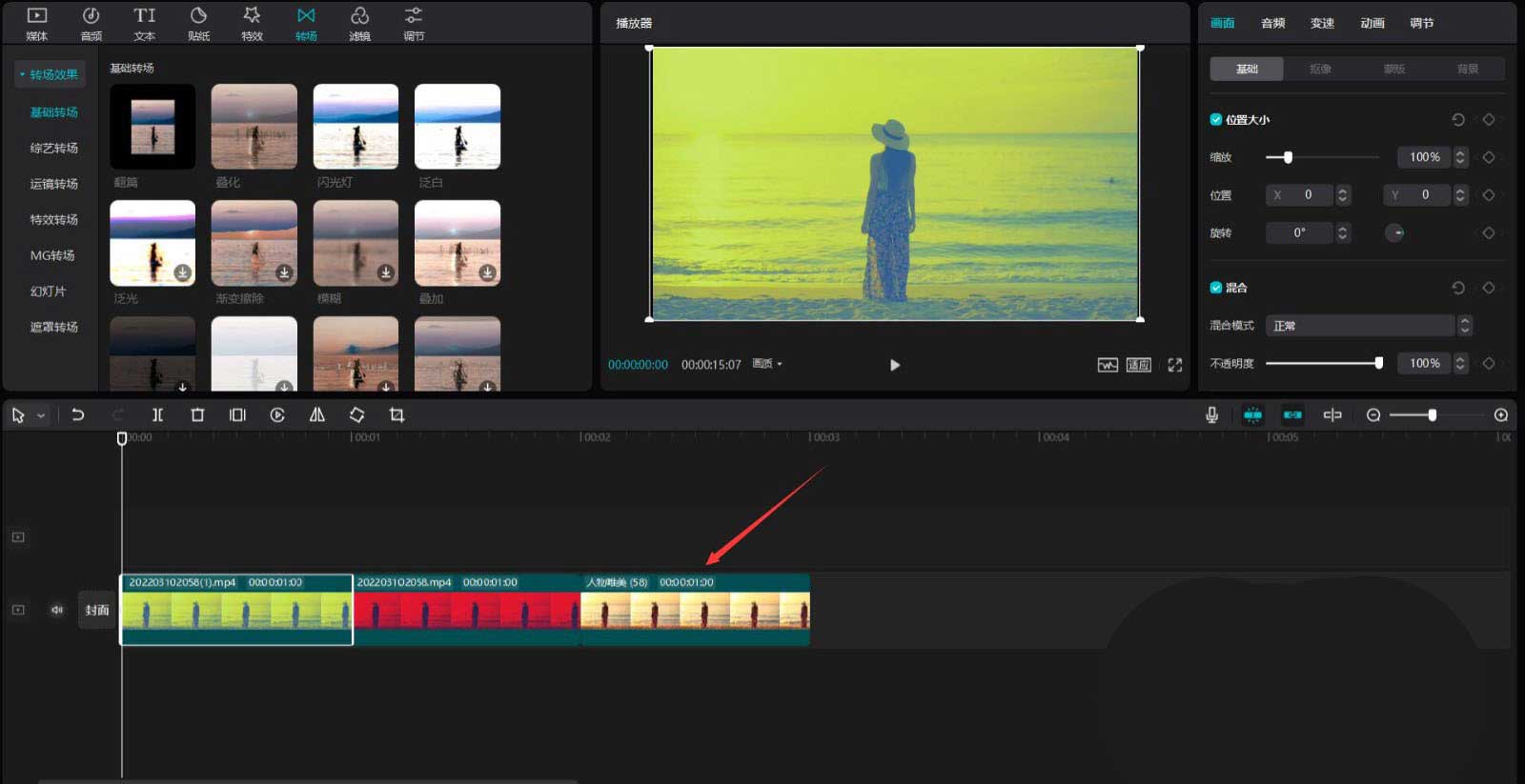This screenshot has width=1525, height=784.
Task: Select the split clip tool
Action: click(157, 415)
